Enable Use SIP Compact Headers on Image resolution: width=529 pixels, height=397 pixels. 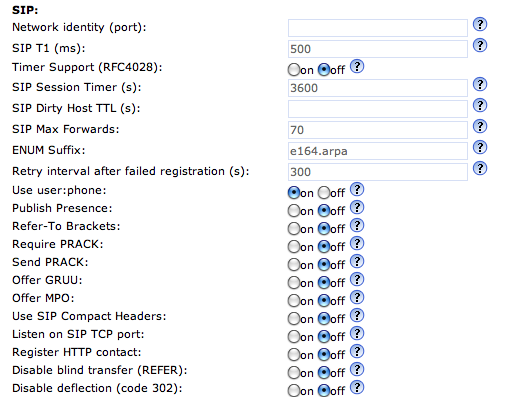point(294,319)
